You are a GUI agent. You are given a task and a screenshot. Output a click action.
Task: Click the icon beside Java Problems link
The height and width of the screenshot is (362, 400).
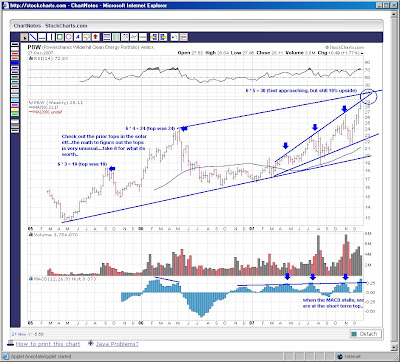pos(91,343)
